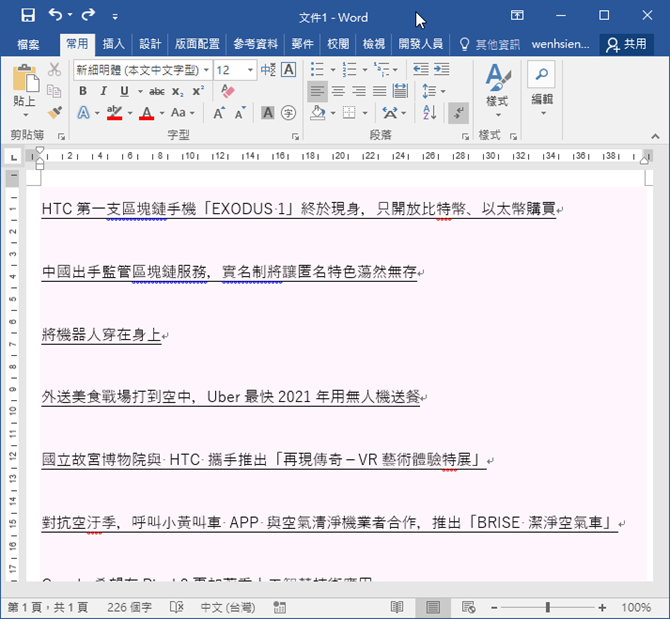This screenshot has height=619, width=670.
Task: Activate the Format Painter brush
Action: [x=55, y=112]
